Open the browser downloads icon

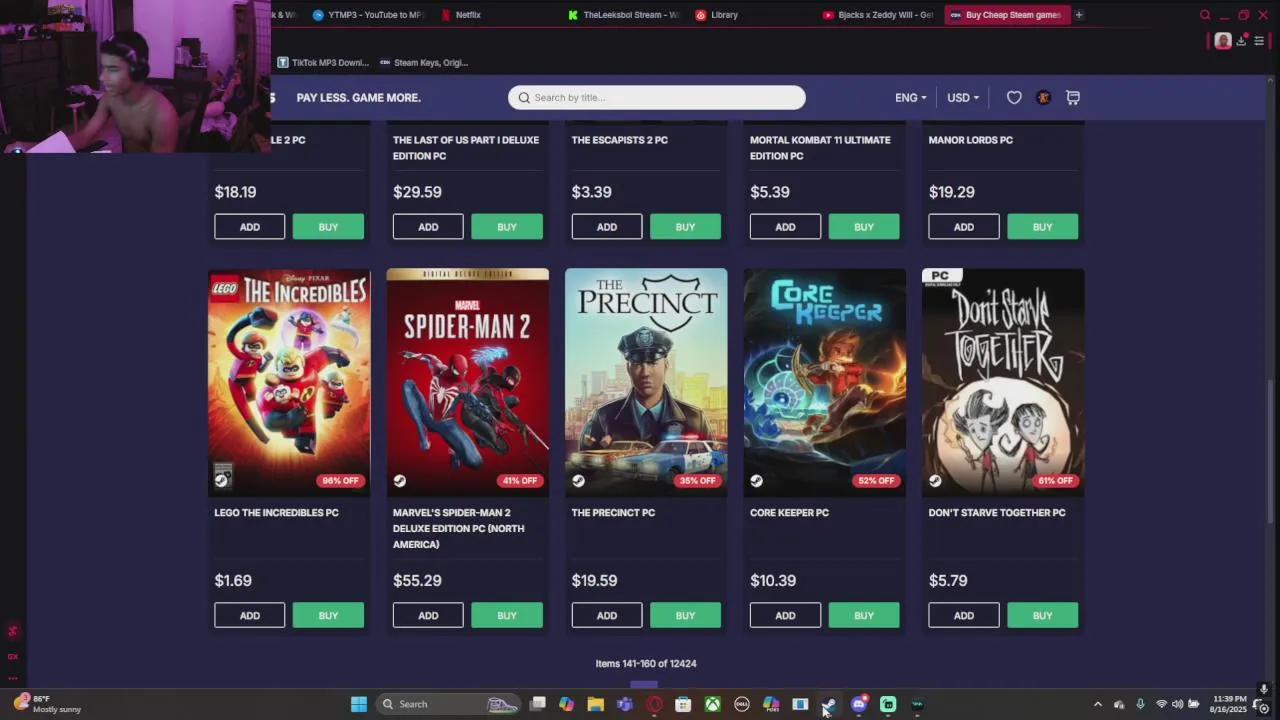click(1242, 41)
